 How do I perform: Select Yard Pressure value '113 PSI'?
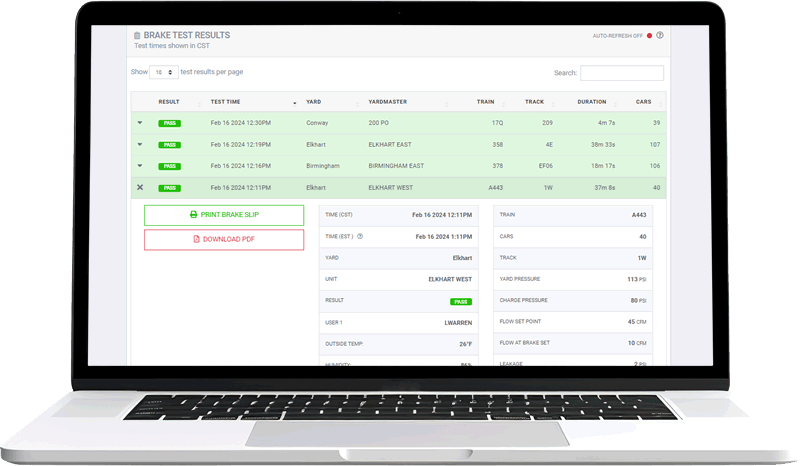point(637,279)
